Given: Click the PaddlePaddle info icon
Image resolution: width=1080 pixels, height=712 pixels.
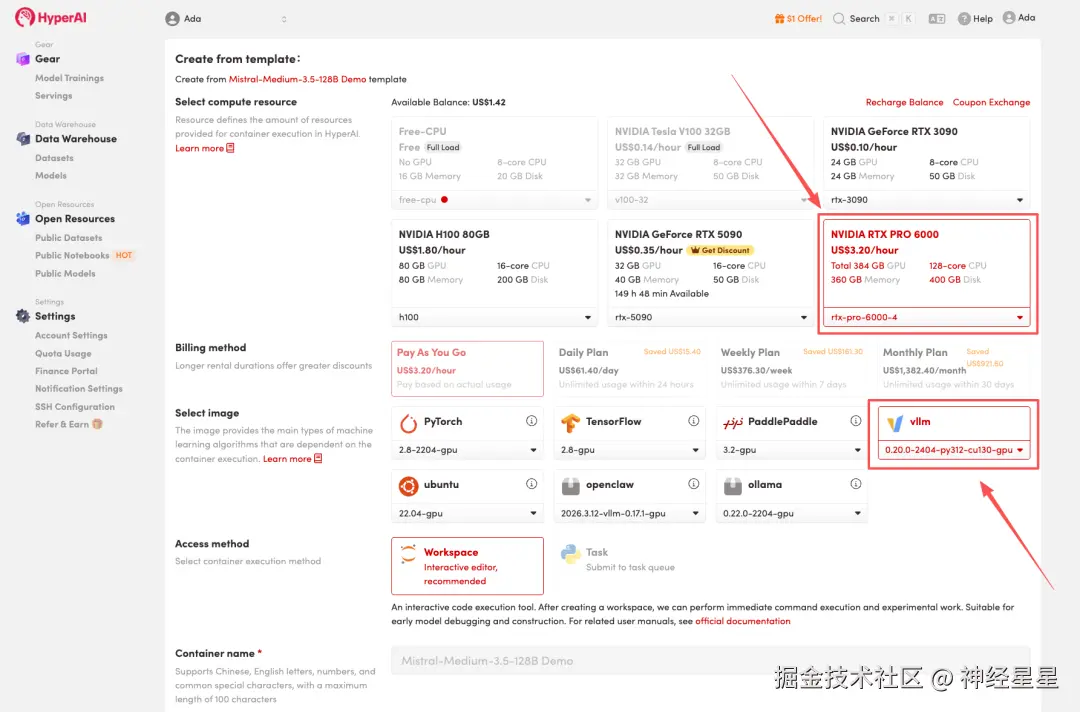Looking at the screenshot, I should (855, 421).
